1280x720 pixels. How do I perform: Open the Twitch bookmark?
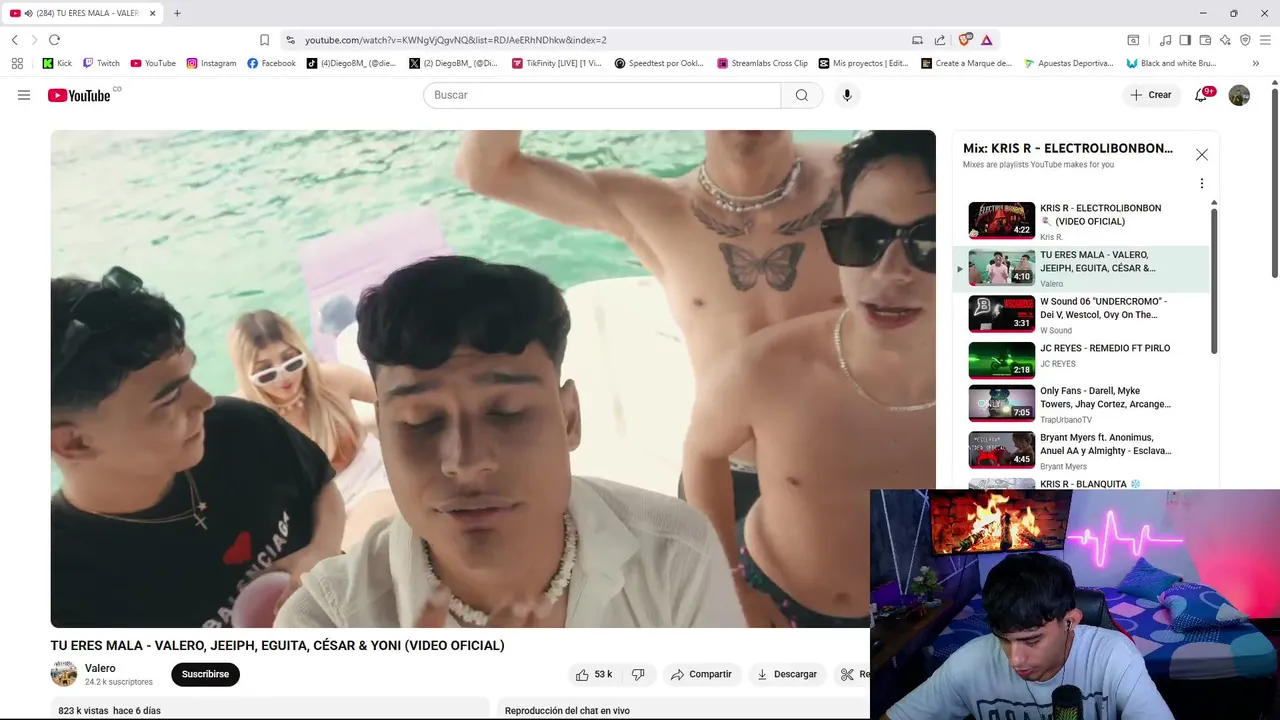pos(101,63)
